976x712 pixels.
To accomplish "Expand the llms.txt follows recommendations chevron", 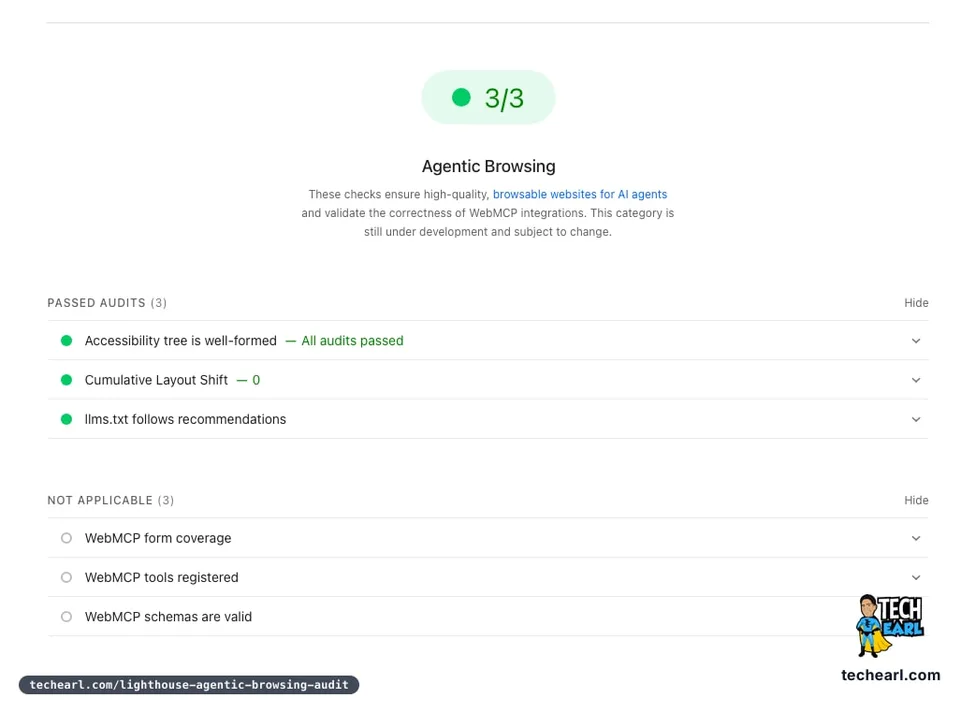I will click(x=916, y=419).
